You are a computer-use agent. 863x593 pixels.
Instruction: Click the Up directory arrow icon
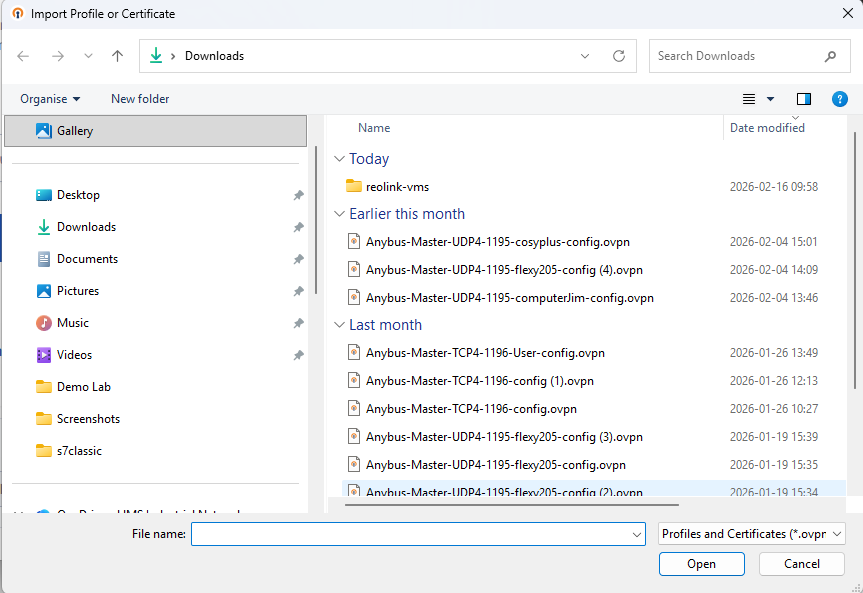[x=117, y=56]
